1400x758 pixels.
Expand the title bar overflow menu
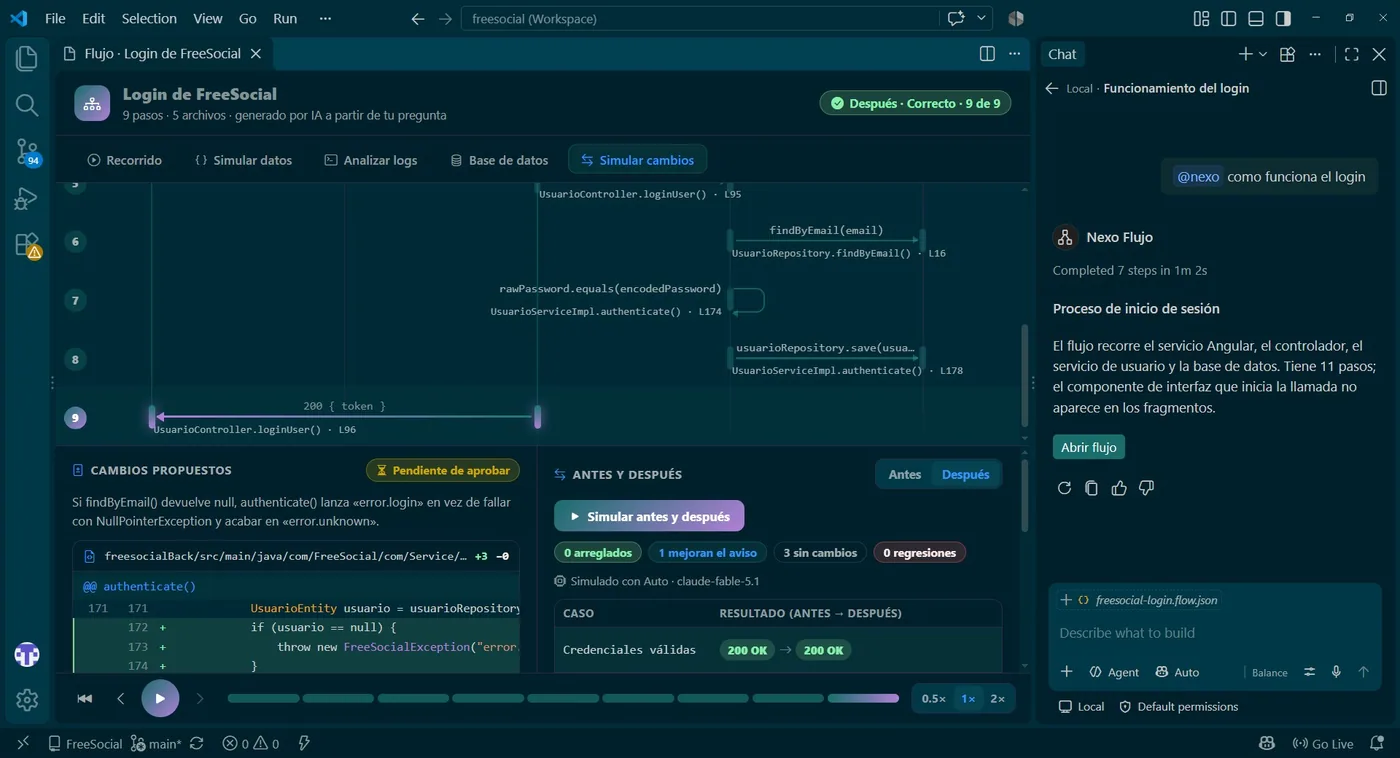coord(325,18)
